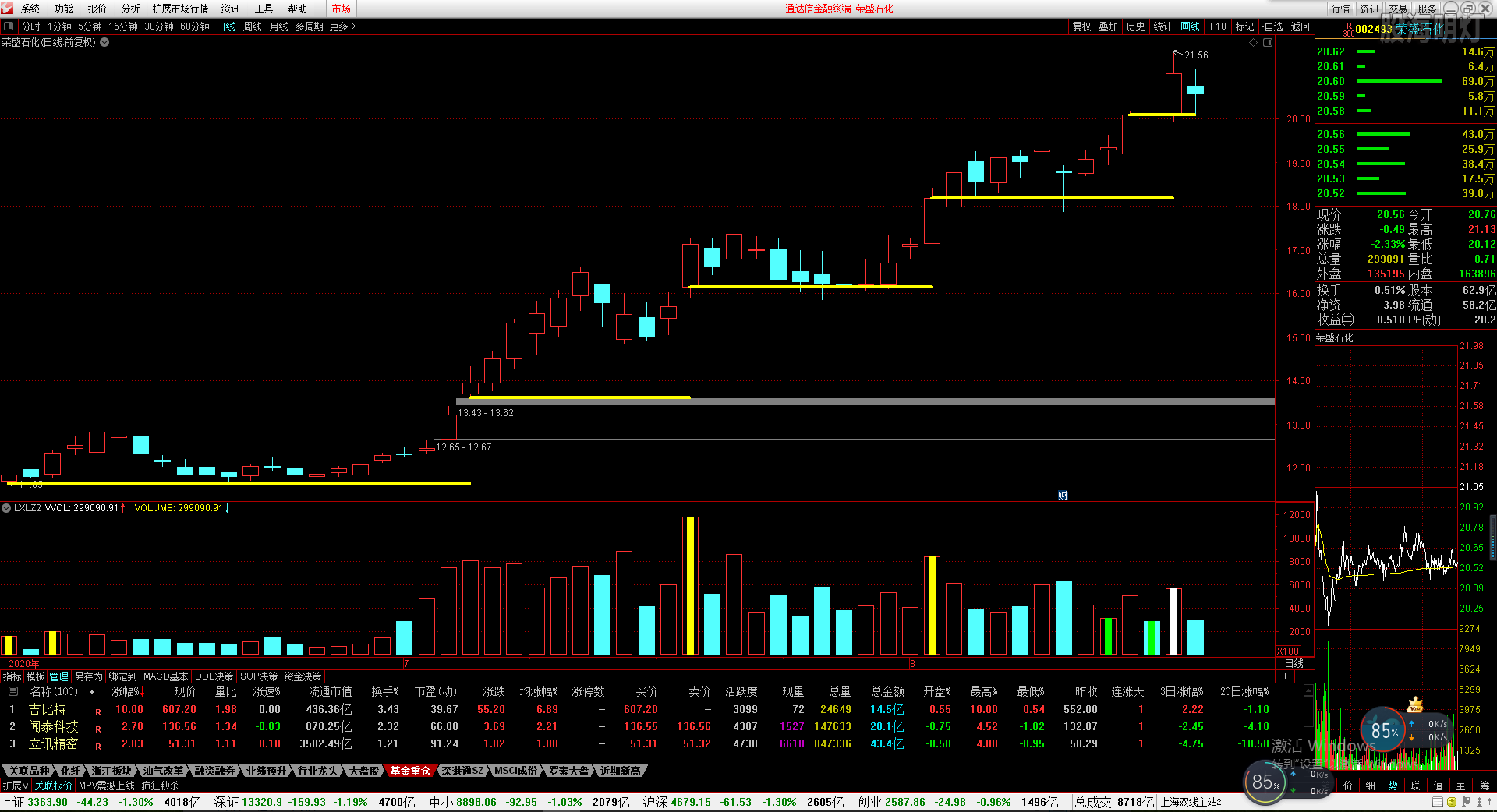Click the 叠加 toolbar button
This screenshot has width=1497, height=812.
click(1109, 26)
